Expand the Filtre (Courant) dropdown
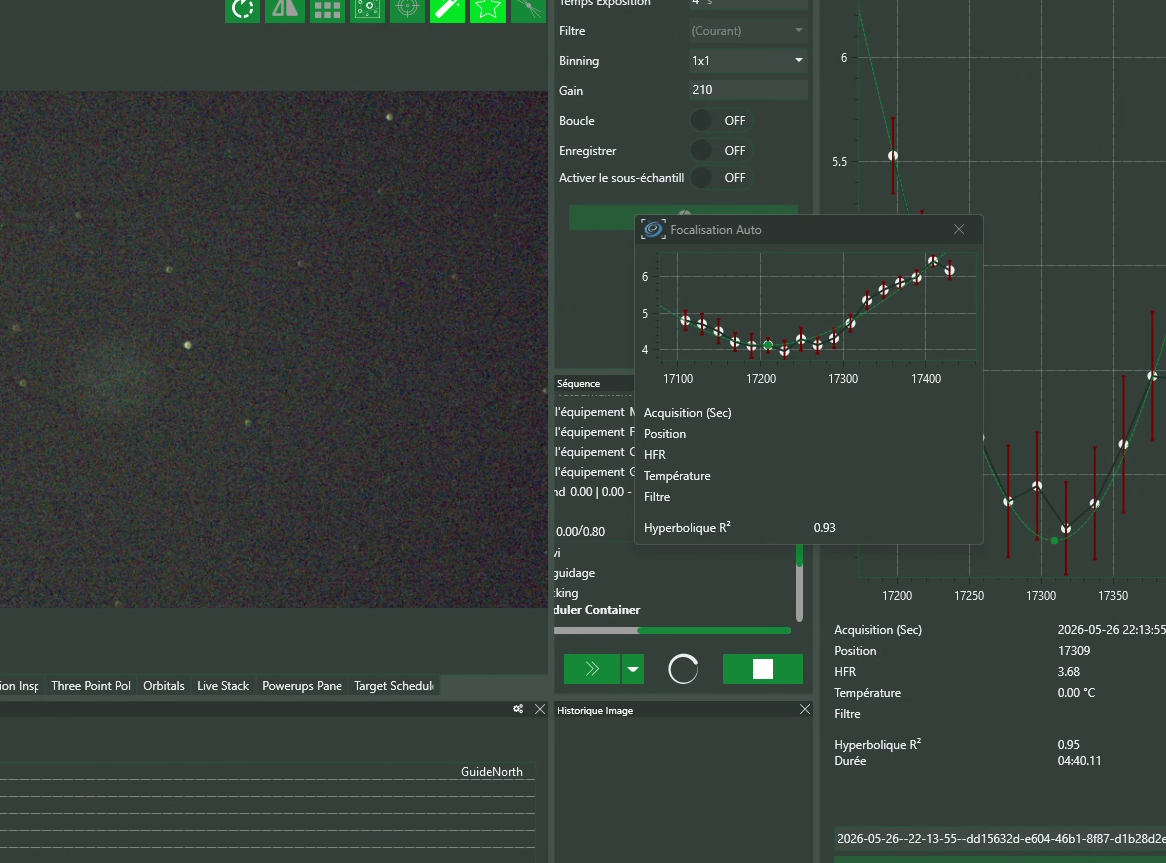1166x863 pixels. 748,30
